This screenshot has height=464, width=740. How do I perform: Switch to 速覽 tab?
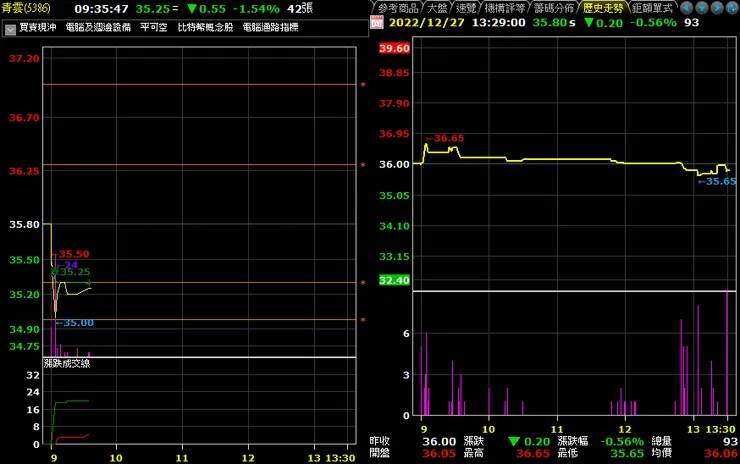pos(466,8)
